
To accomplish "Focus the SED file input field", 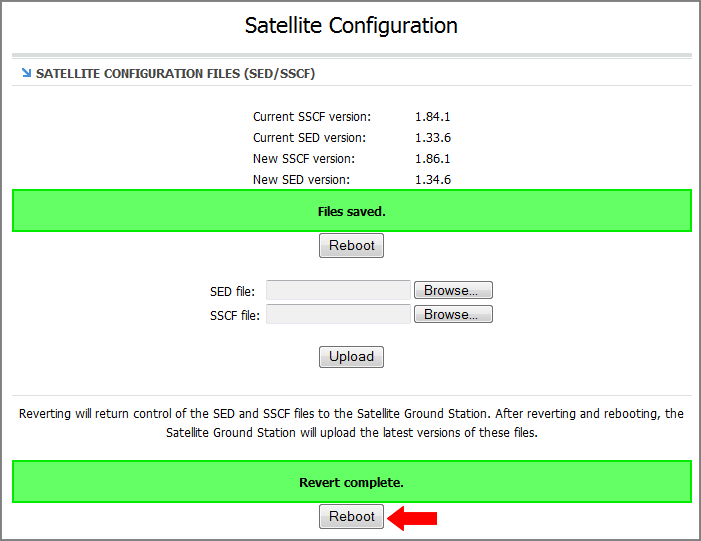I will pos(338,290).
